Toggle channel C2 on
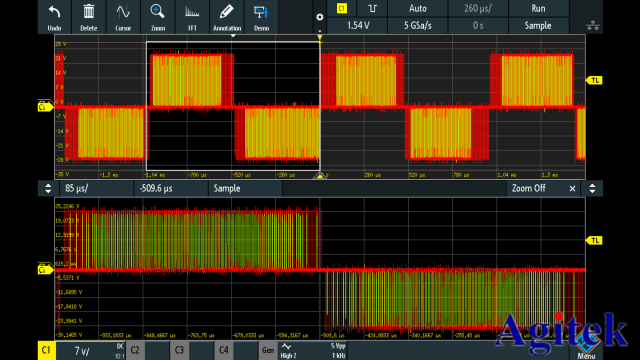 coord(135,350)
